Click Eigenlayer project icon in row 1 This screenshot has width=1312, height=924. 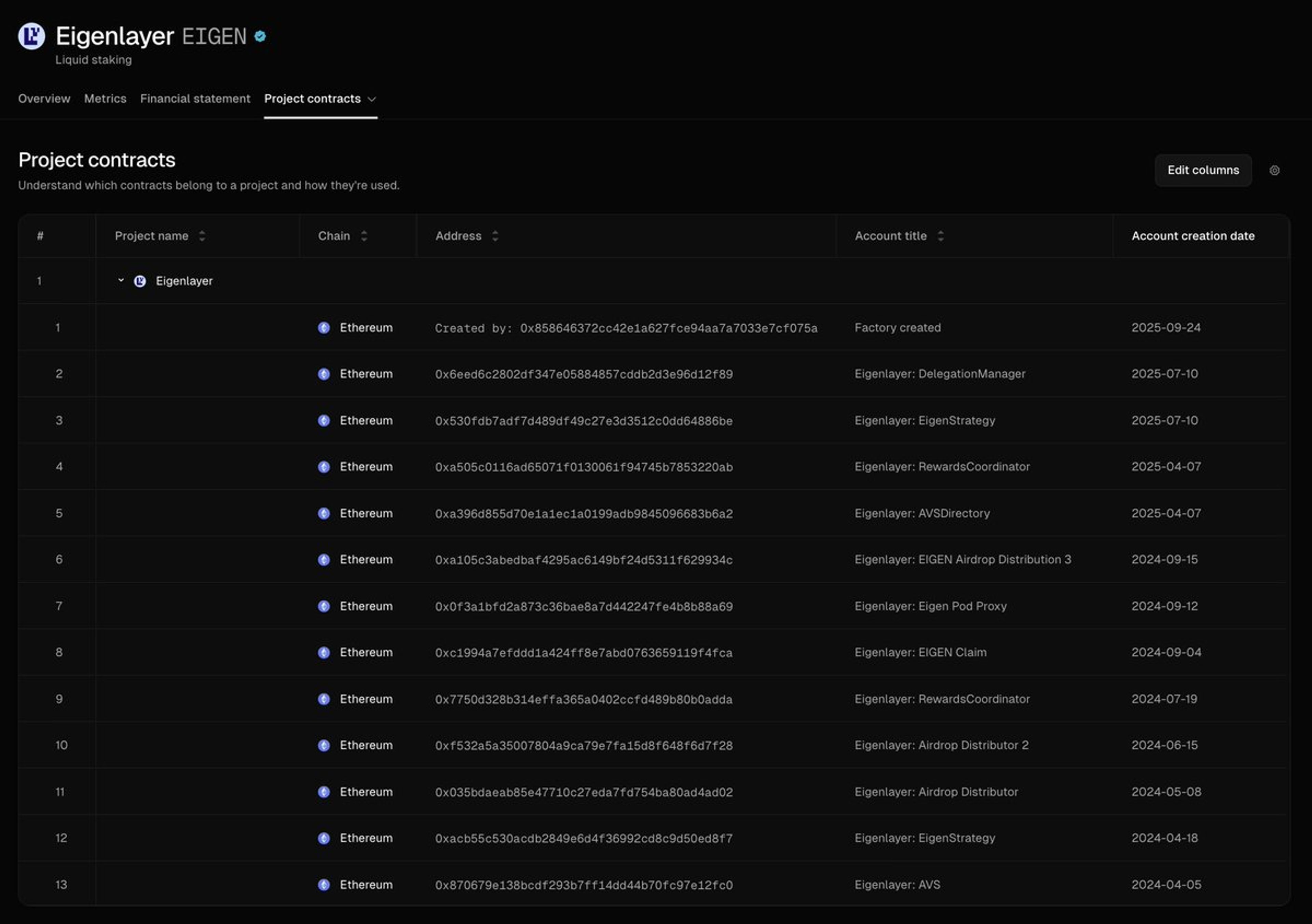(140, 281)
